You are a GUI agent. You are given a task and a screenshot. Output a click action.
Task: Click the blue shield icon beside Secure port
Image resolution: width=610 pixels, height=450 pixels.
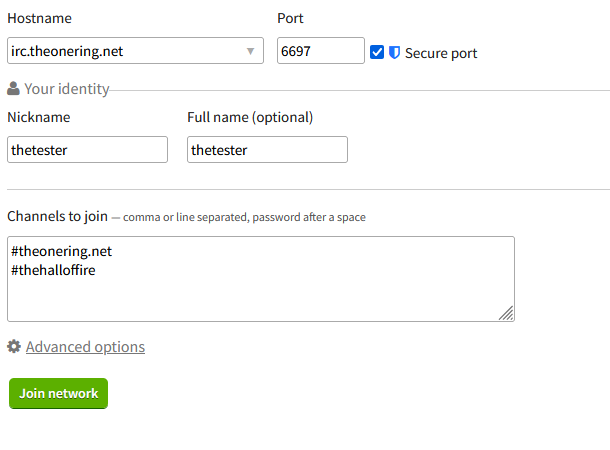coord(394,53)
